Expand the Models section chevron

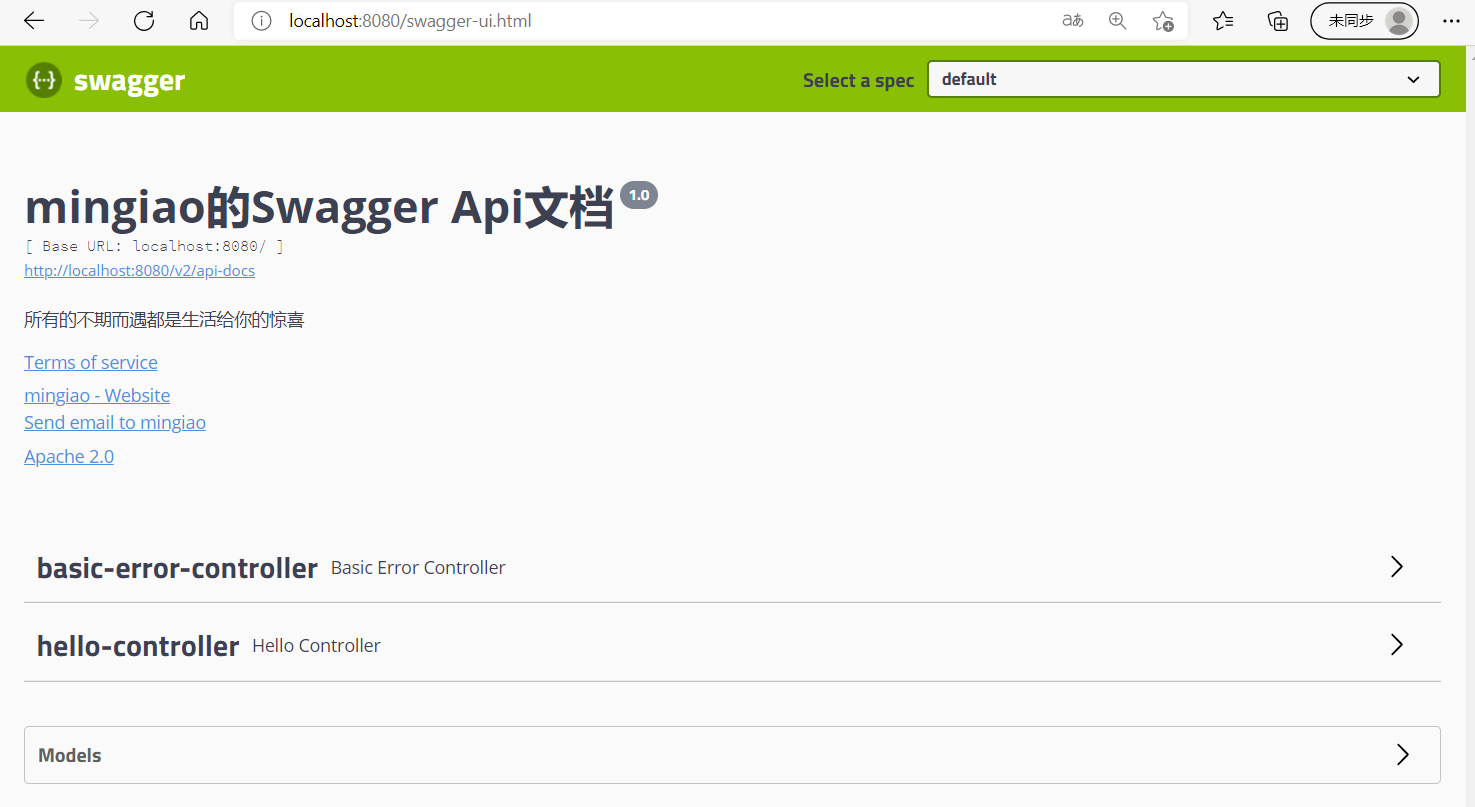click(x=1403, y=755)
